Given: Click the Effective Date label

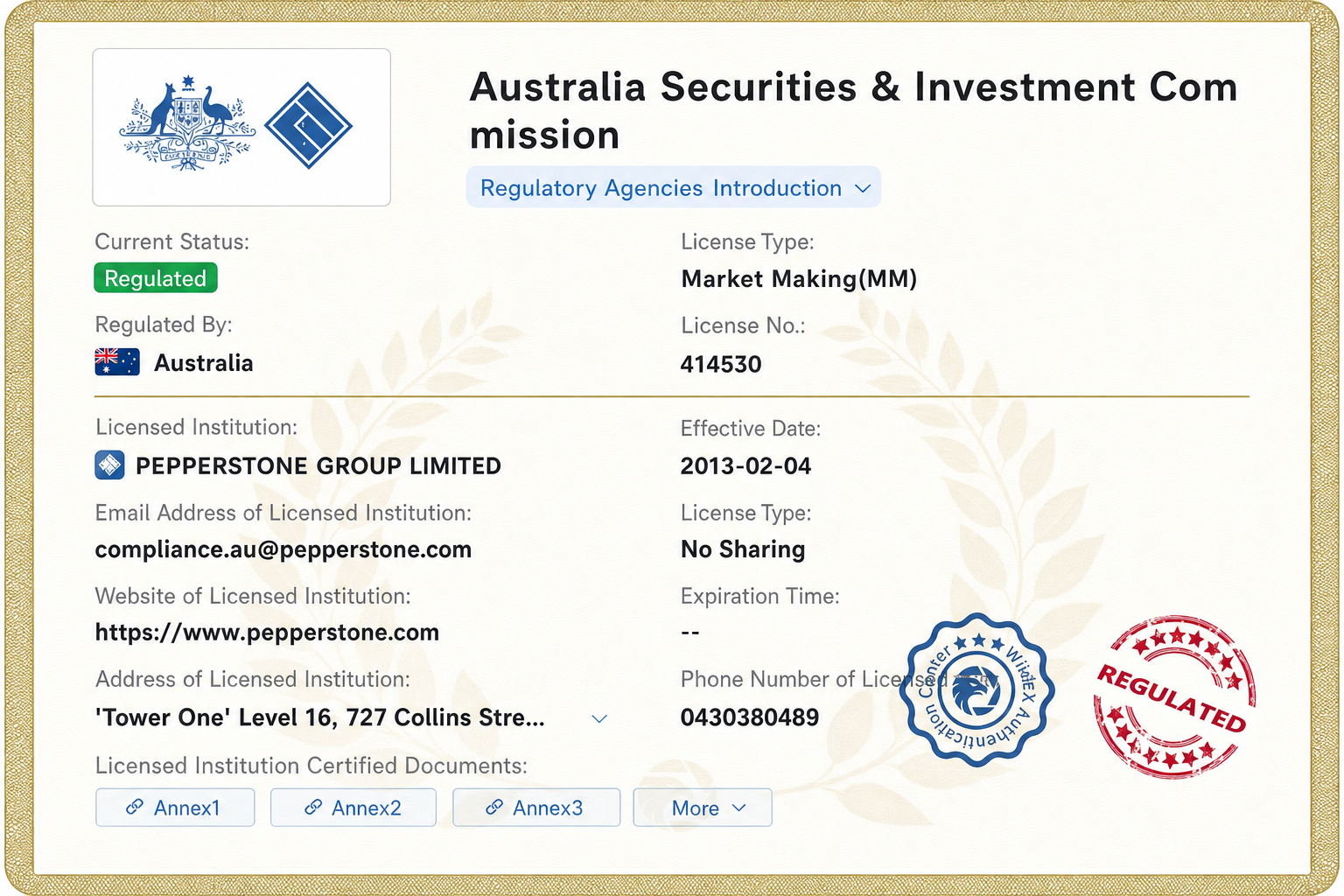Looking at the screenshot, I should 751,429.
